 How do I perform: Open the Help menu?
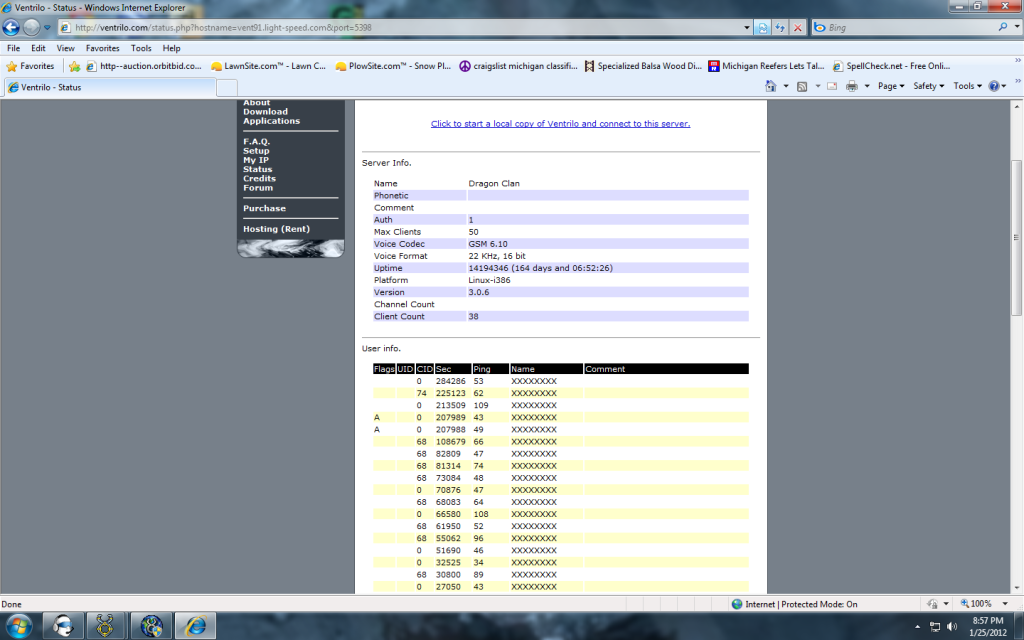171,48
